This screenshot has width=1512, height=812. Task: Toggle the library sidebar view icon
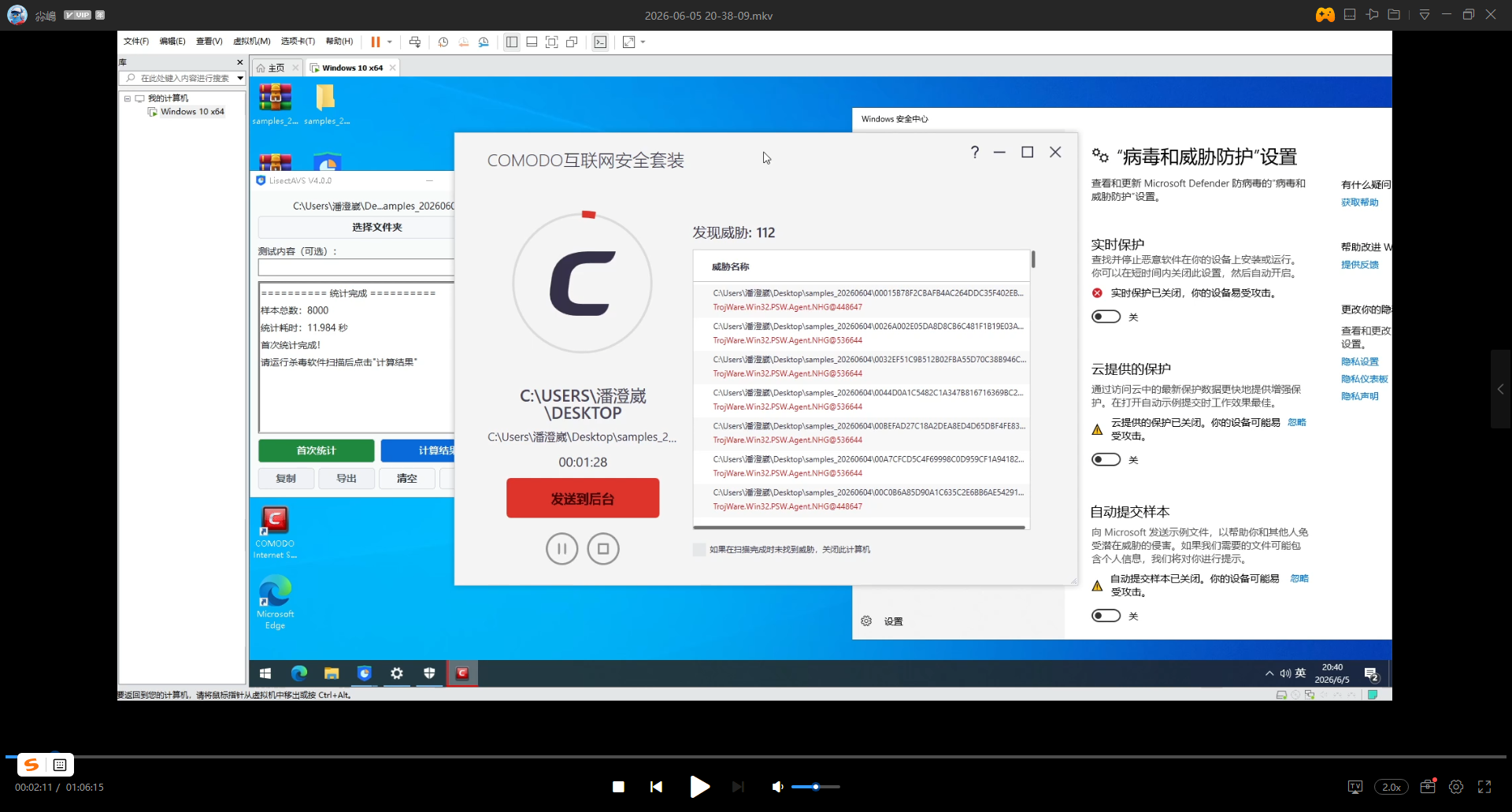[x=512, y=42]
